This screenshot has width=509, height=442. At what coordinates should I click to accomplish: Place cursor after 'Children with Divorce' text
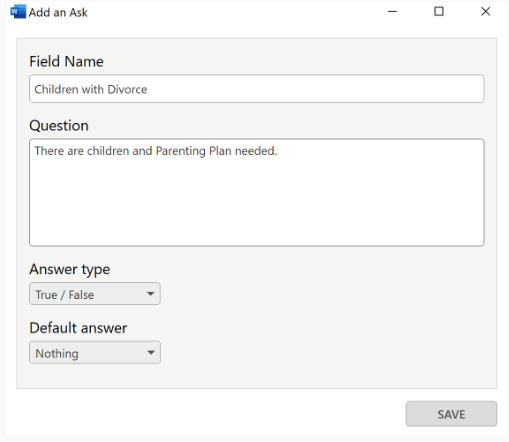[148, 89]
